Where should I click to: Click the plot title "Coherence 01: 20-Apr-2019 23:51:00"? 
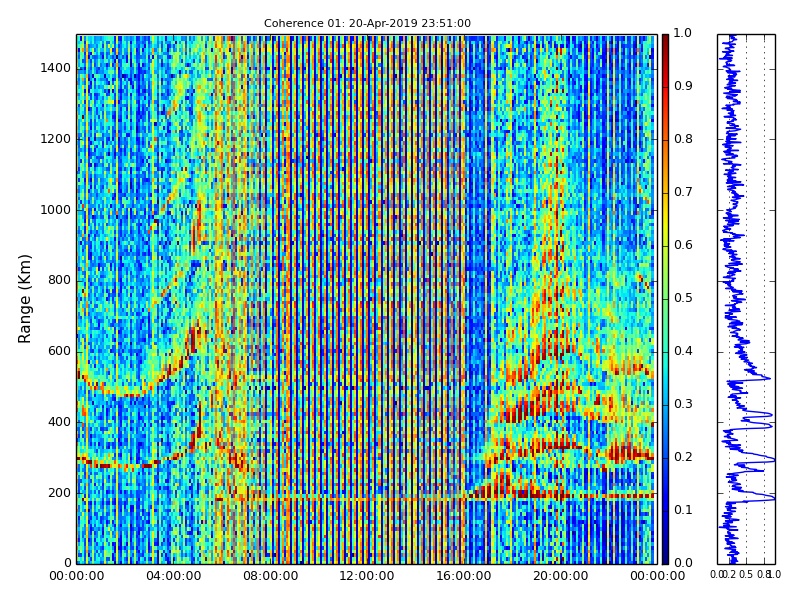tap(367, 23)
